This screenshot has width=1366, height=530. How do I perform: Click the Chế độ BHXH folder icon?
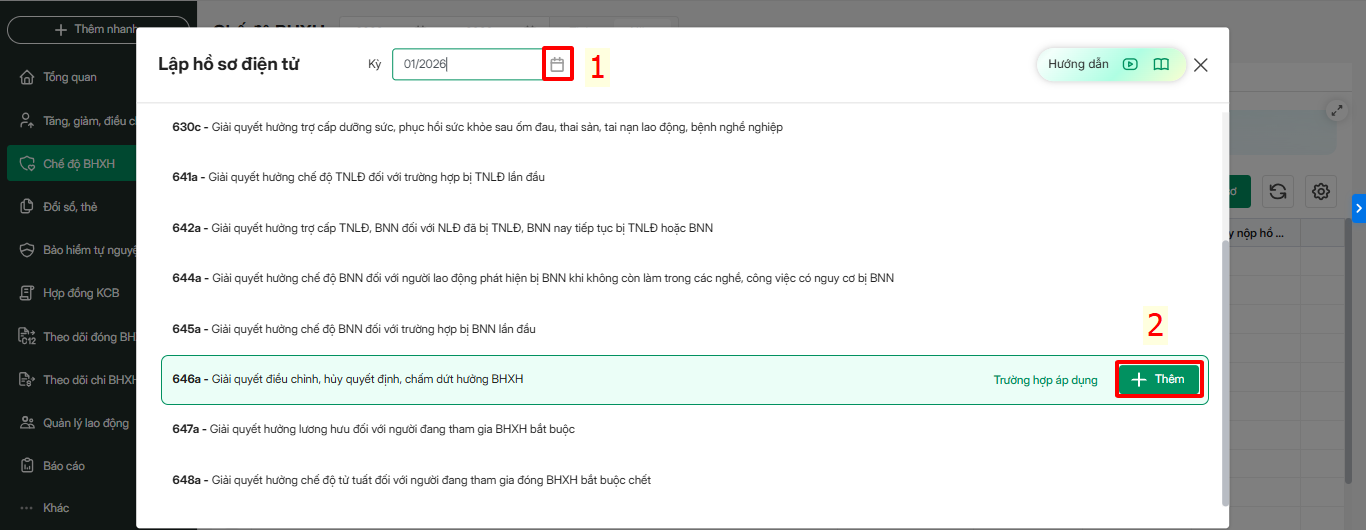(27, 164)
